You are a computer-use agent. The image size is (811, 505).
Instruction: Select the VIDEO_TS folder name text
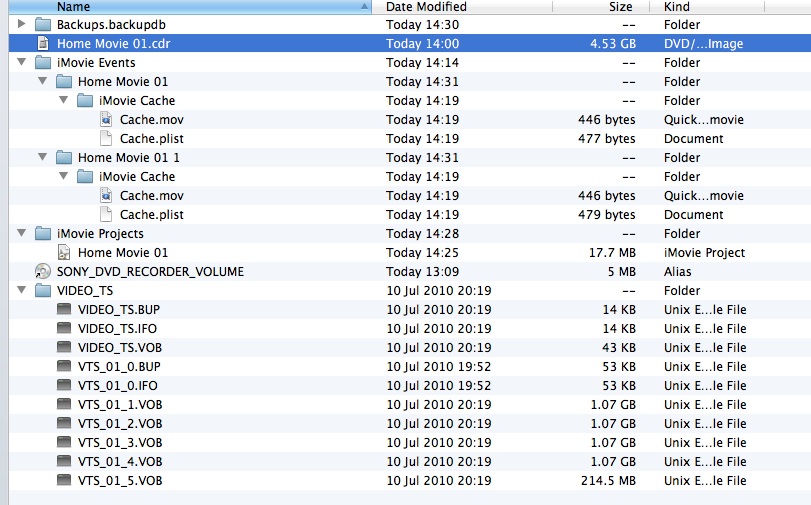click(85, 291)
